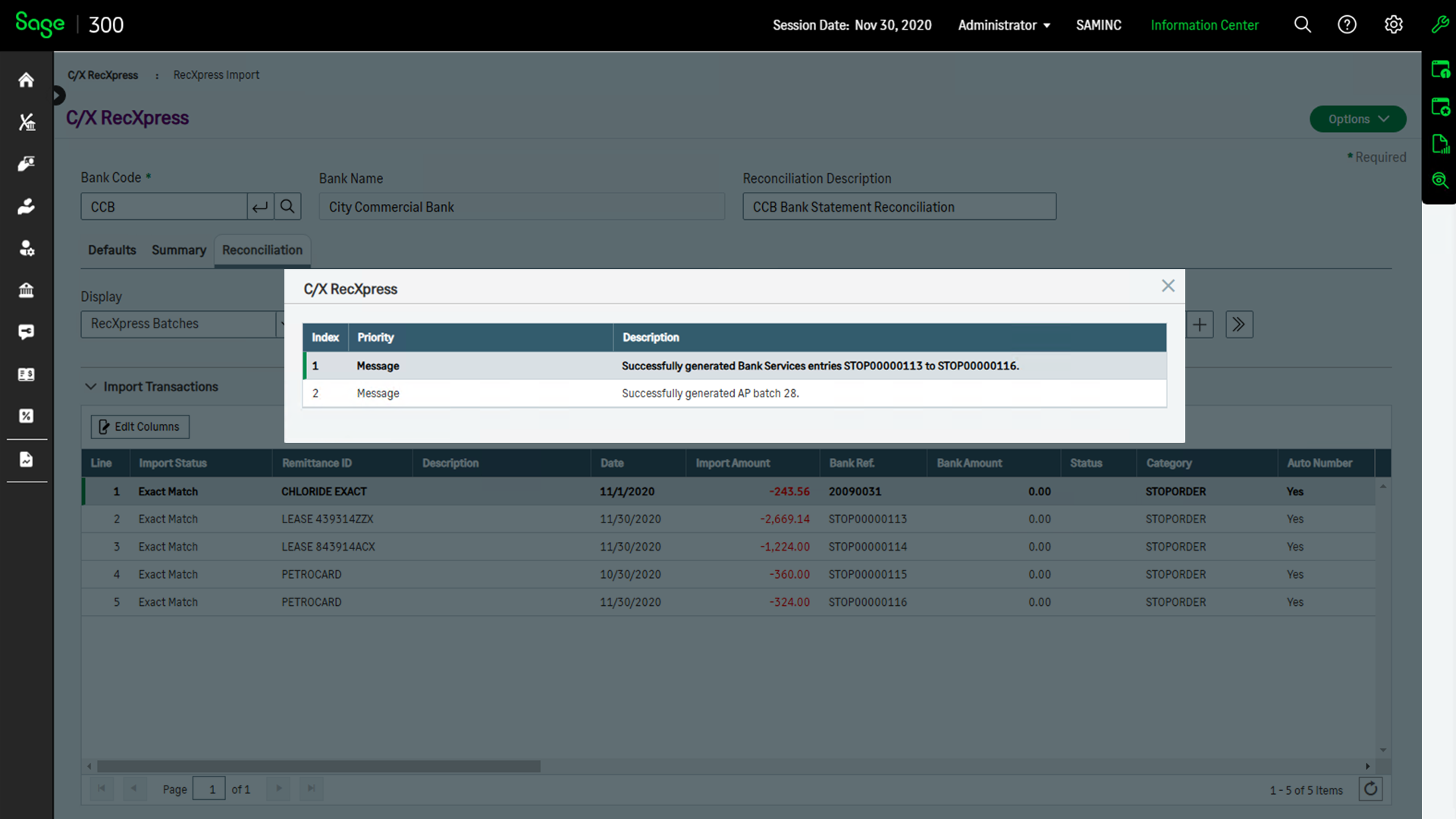Screen dimensions: 1456x819
Task: Open the Options dropdown
Action: point(1357,118)
